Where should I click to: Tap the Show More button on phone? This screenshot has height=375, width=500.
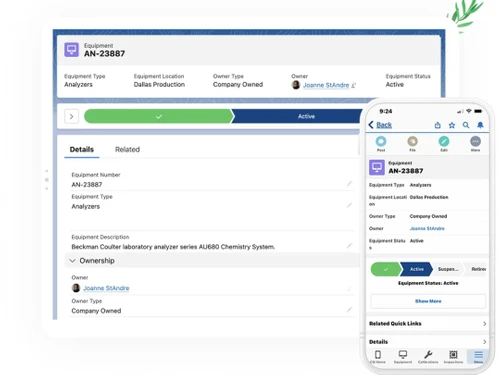(x=428, y=301)
